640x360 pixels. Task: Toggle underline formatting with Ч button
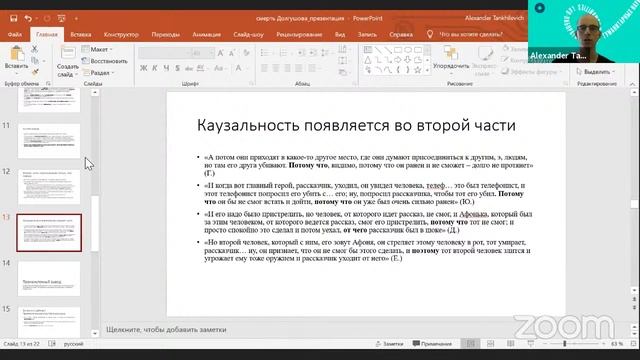click(166, 68)
